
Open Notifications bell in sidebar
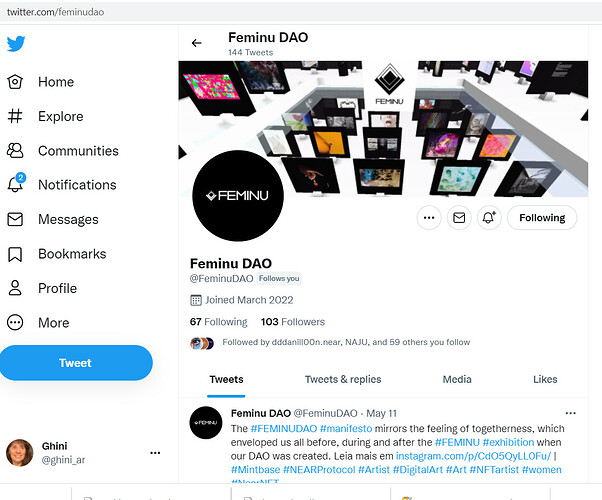(x=15, y=185)
